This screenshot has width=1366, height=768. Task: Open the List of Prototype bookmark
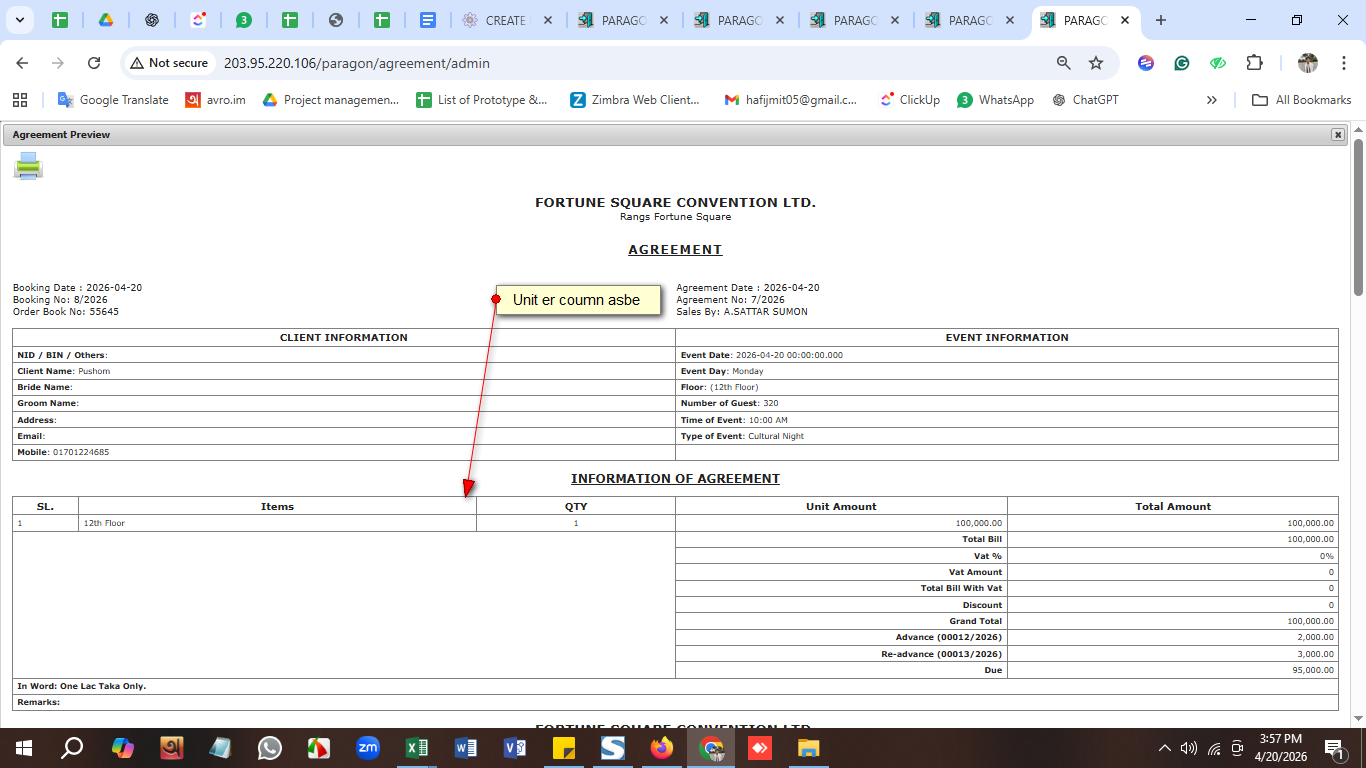(482, 100)
